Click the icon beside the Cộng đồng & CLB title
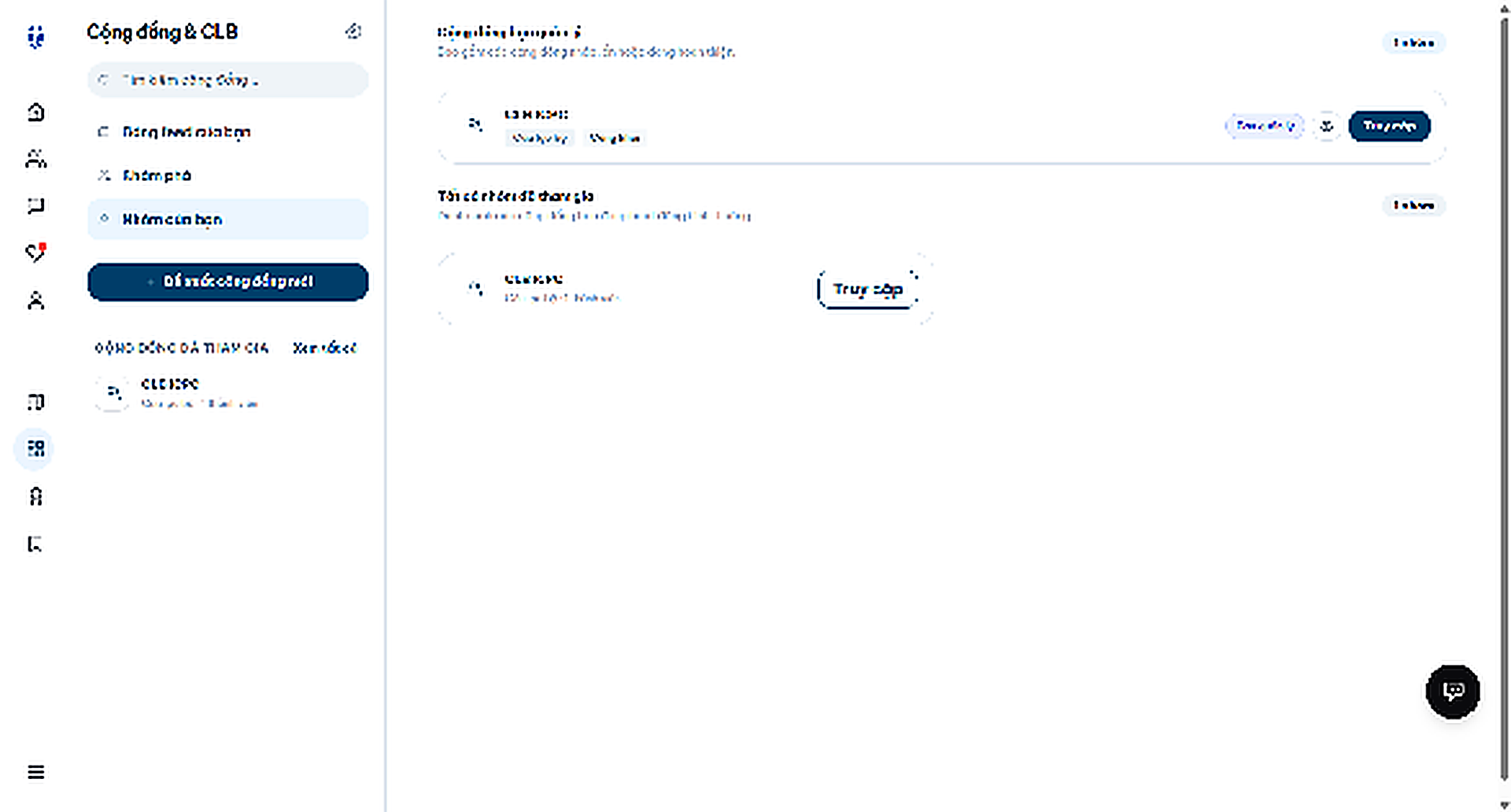 point(353,31)
